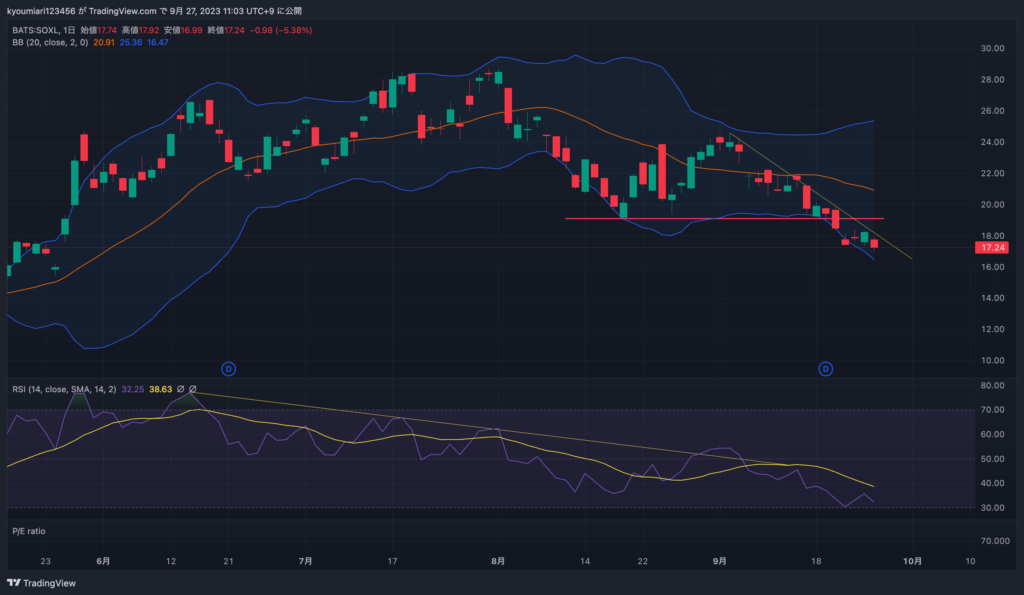This screenshot has height=595, width=1024.
Task: Click the 7月 date on the time axis
Action: 305,561
